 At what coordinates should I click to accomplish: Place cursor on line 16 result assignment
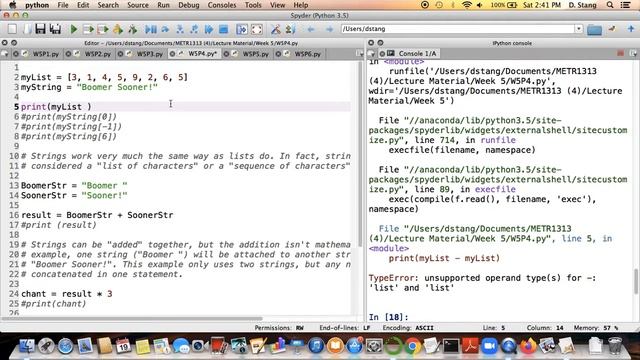(97, 215)
